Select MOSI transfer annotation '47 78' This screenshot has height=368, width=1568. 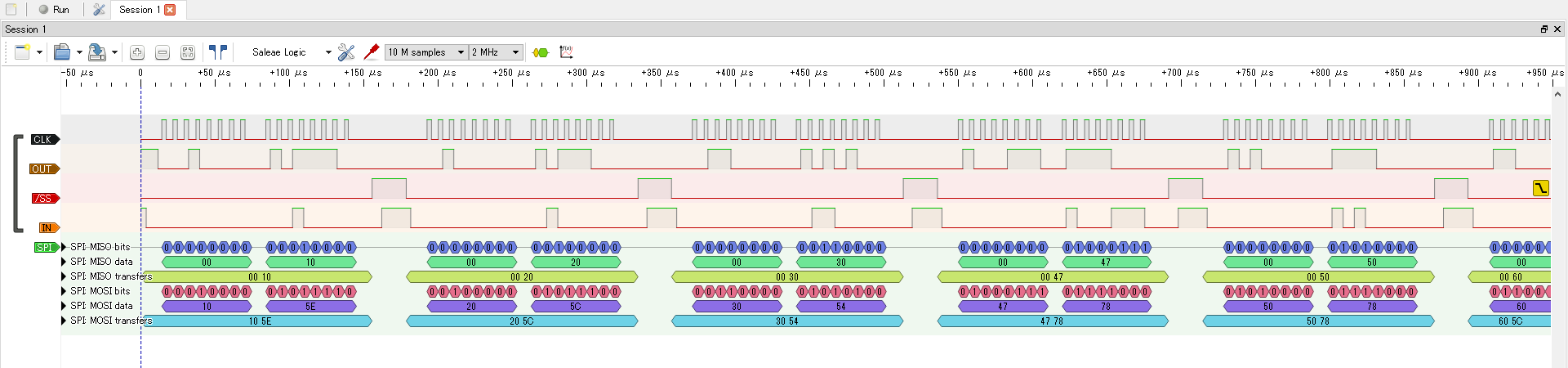click(x=1053, y=321)
